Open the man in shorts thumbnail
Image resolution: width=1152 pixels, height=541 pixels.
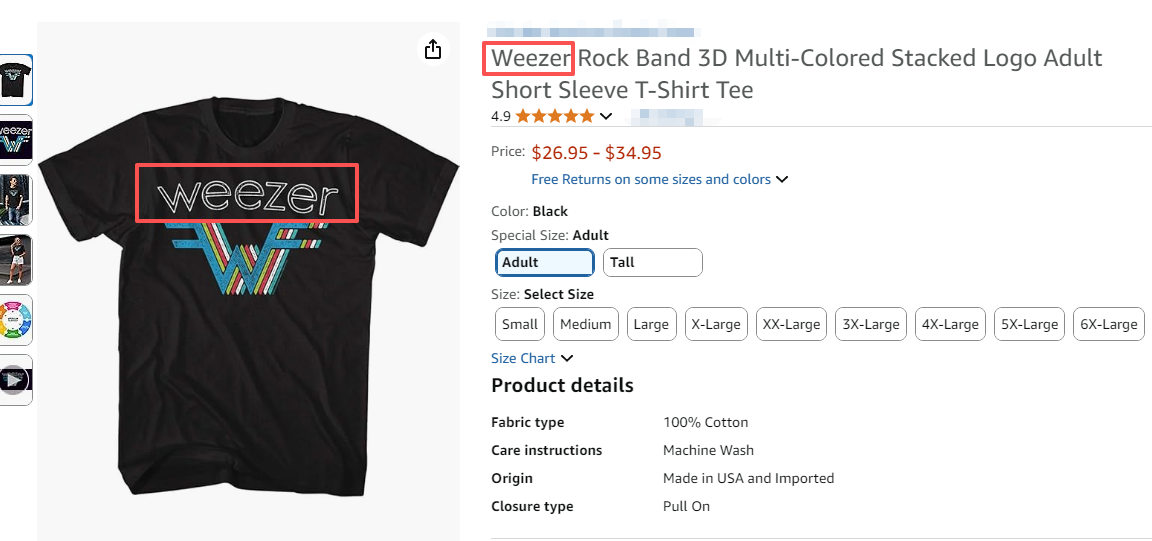(16, 260)
